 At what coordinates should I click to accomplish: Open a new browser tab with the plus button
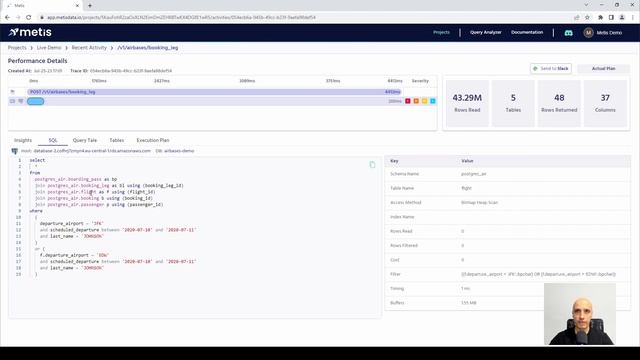click(x=90, y=6)
